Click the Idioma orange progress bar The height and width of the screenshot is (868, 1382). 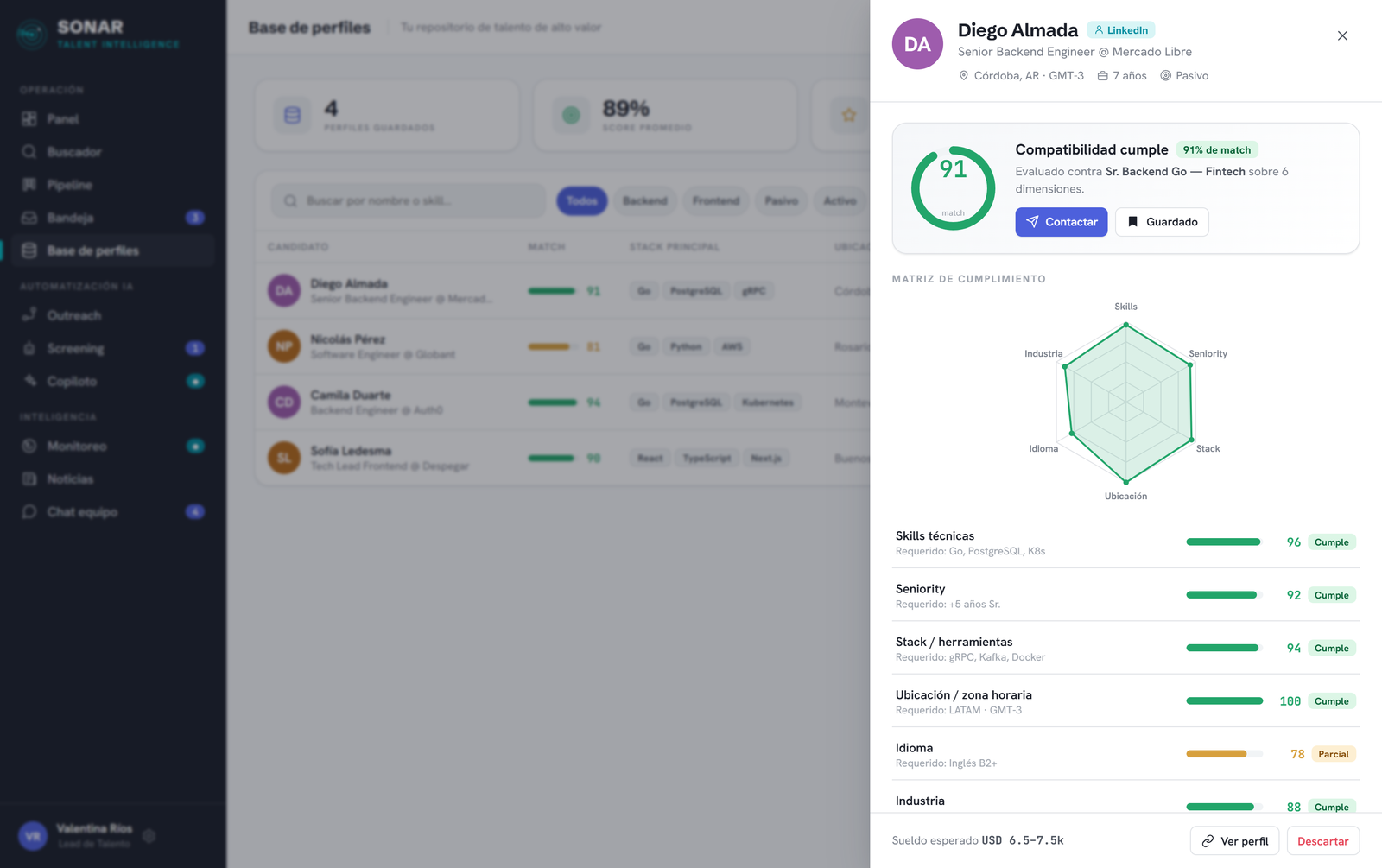[x=1224, y=754]
